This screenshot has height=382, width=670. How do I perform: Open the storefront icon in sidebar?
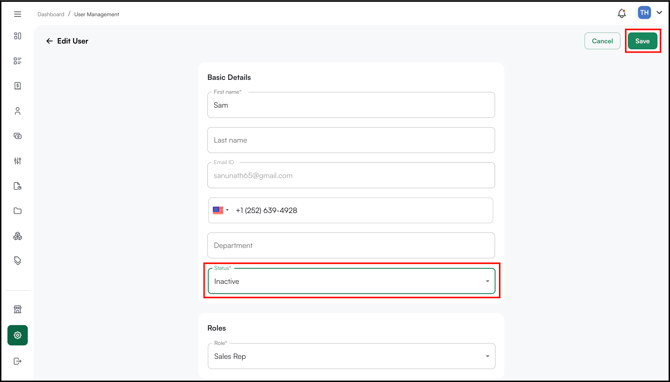18,309
